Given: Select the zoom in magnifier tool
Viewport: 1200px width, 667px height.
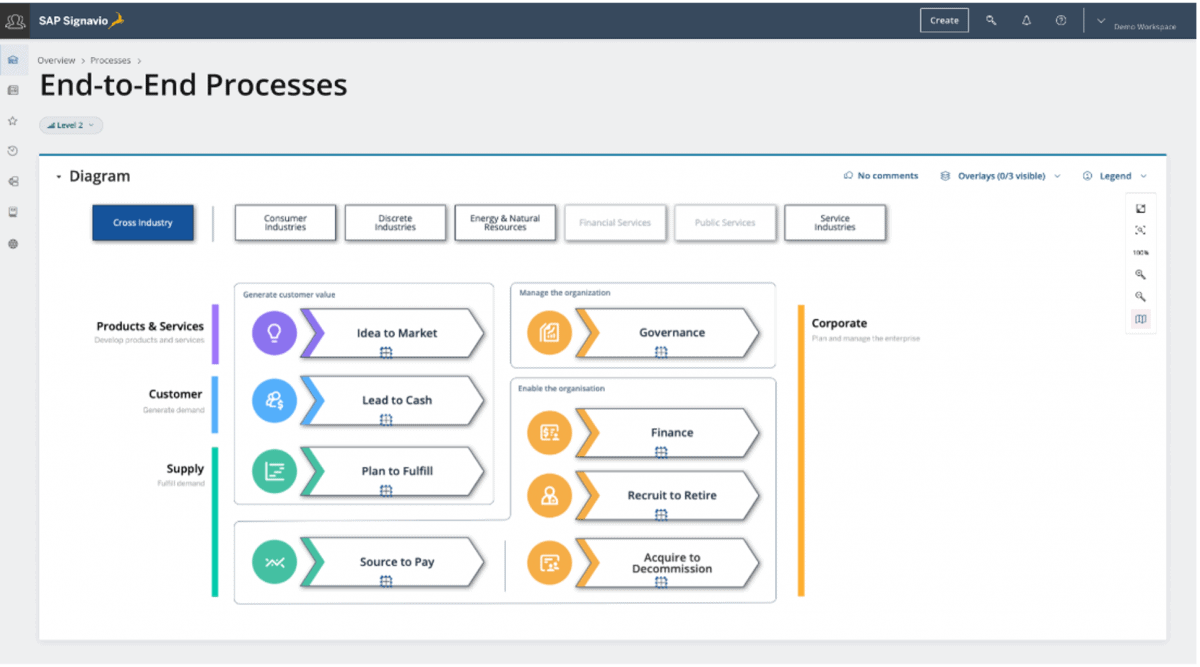Looking at the screenshot, I should 1141,274.
